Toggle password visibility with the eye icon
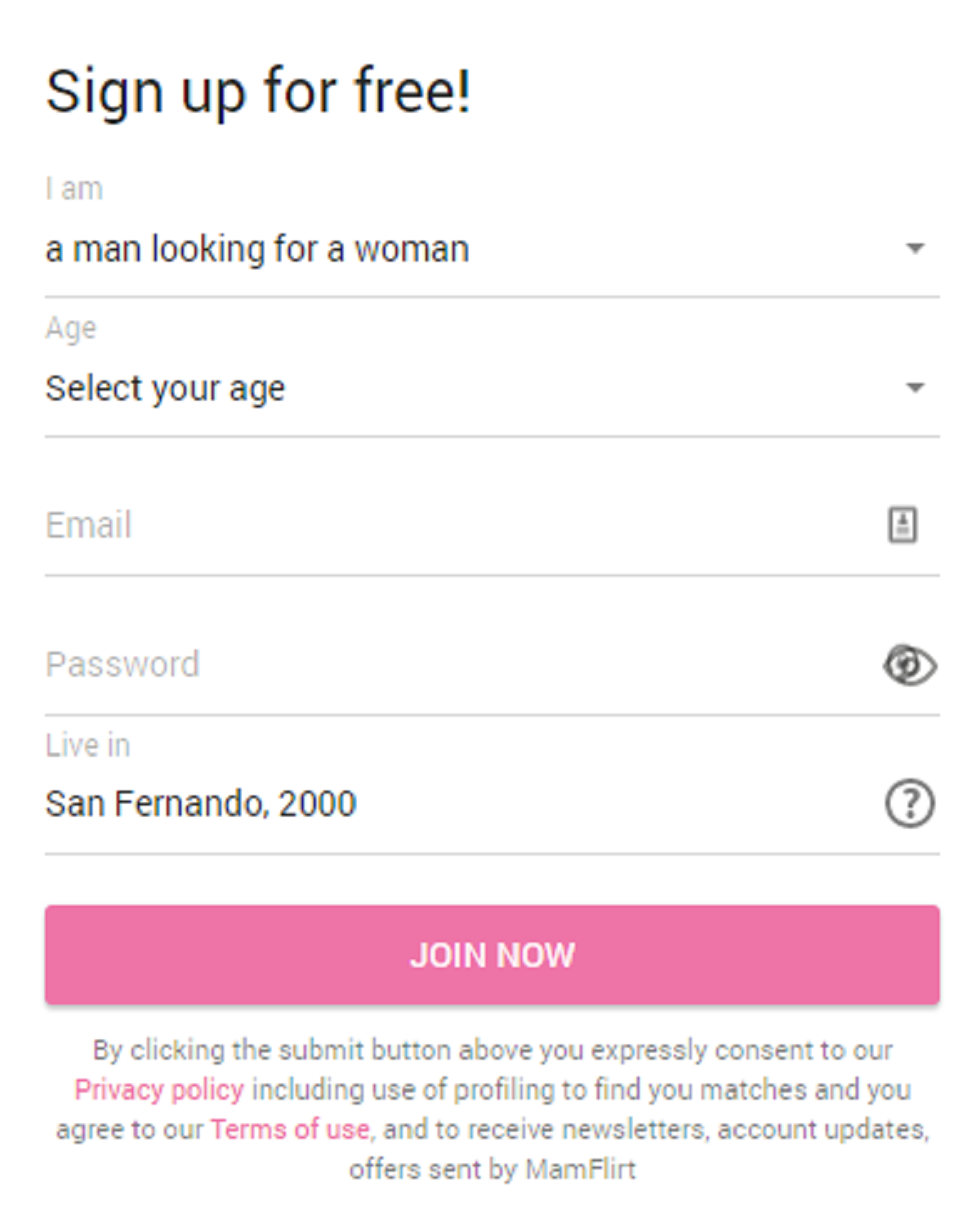 pyautogui.click(x=909, y=665)
